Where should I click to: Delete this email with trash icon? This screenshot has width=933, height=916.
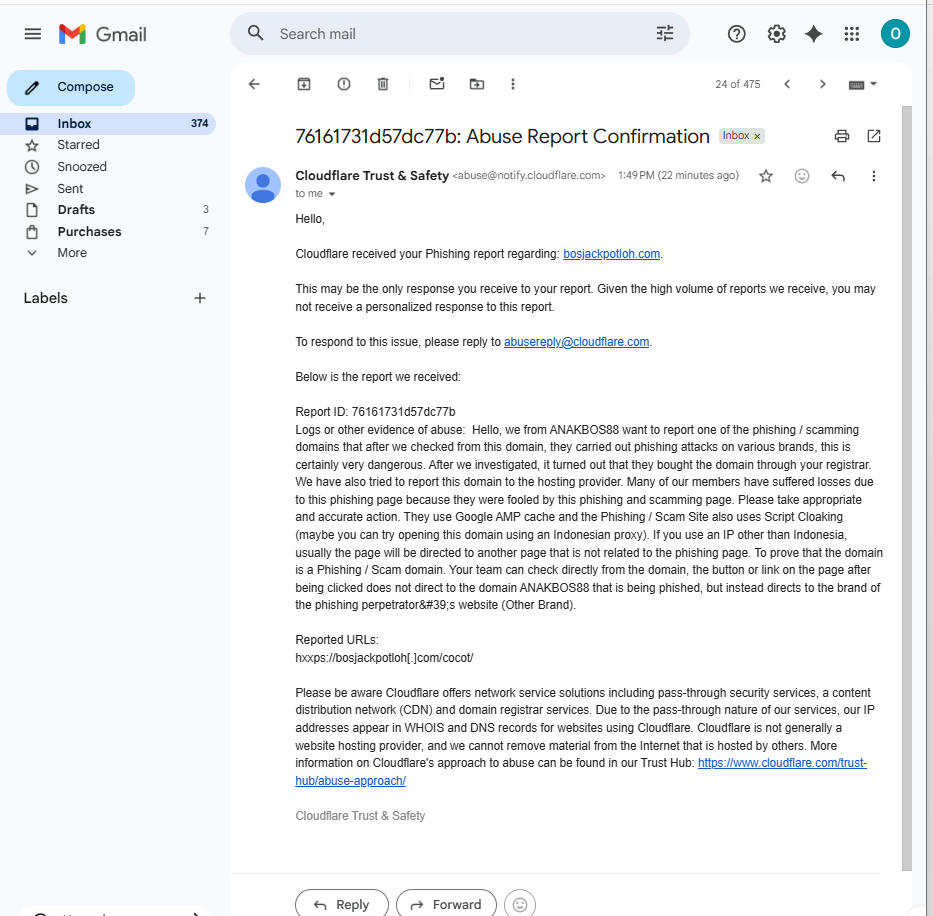(383, 84)
